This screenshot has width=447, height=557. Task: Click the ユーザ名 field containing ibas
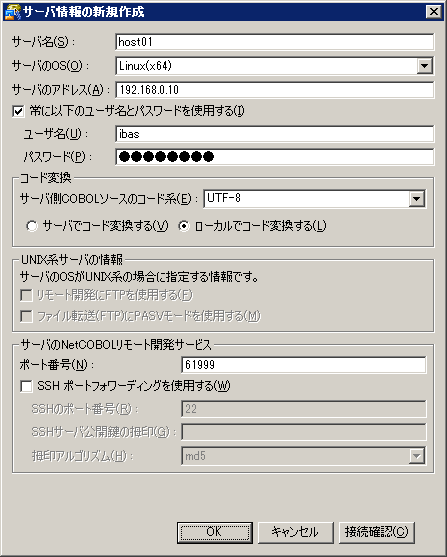[274, 134]
